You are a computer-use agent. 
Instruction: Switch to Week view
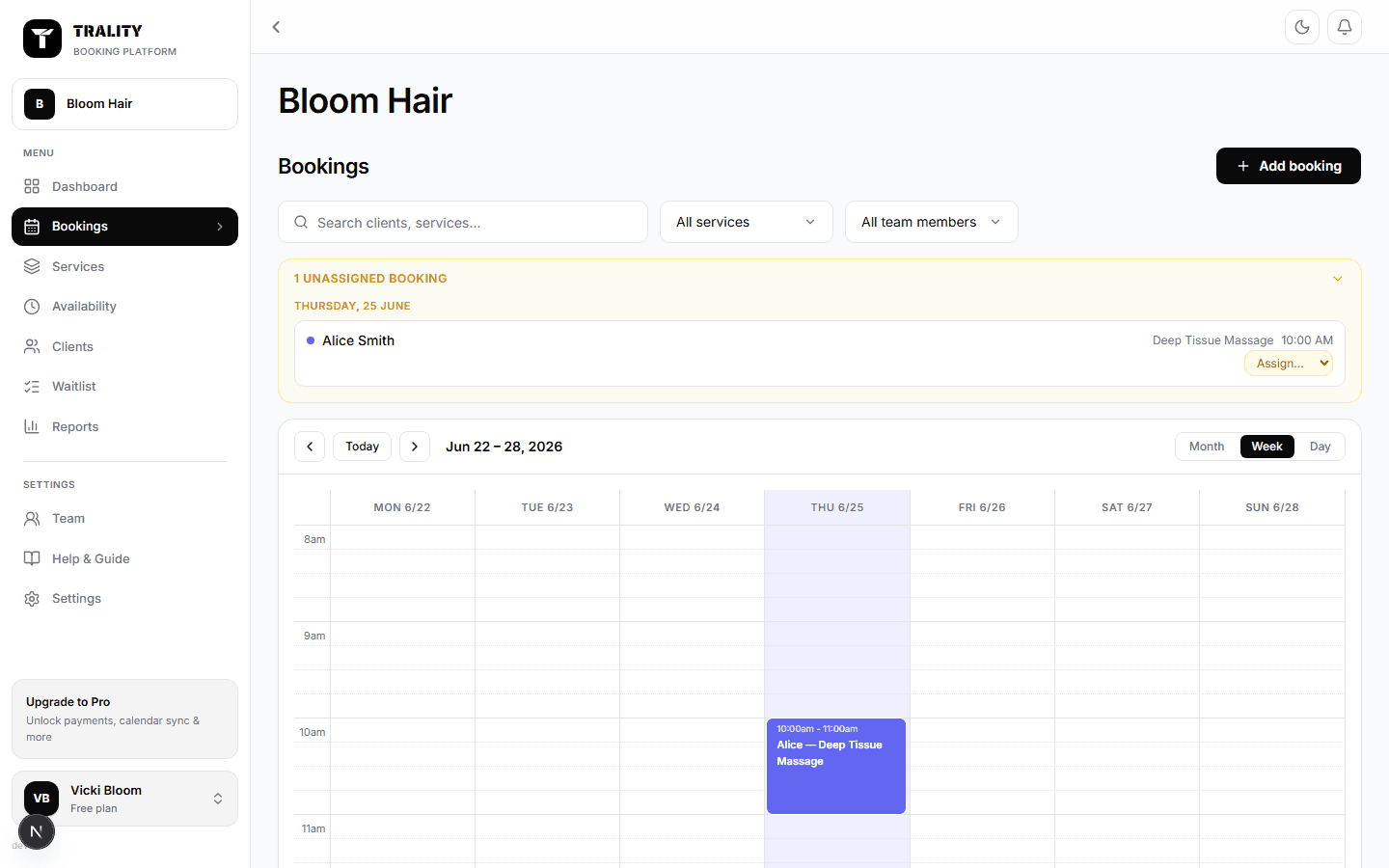(1266, 447)
